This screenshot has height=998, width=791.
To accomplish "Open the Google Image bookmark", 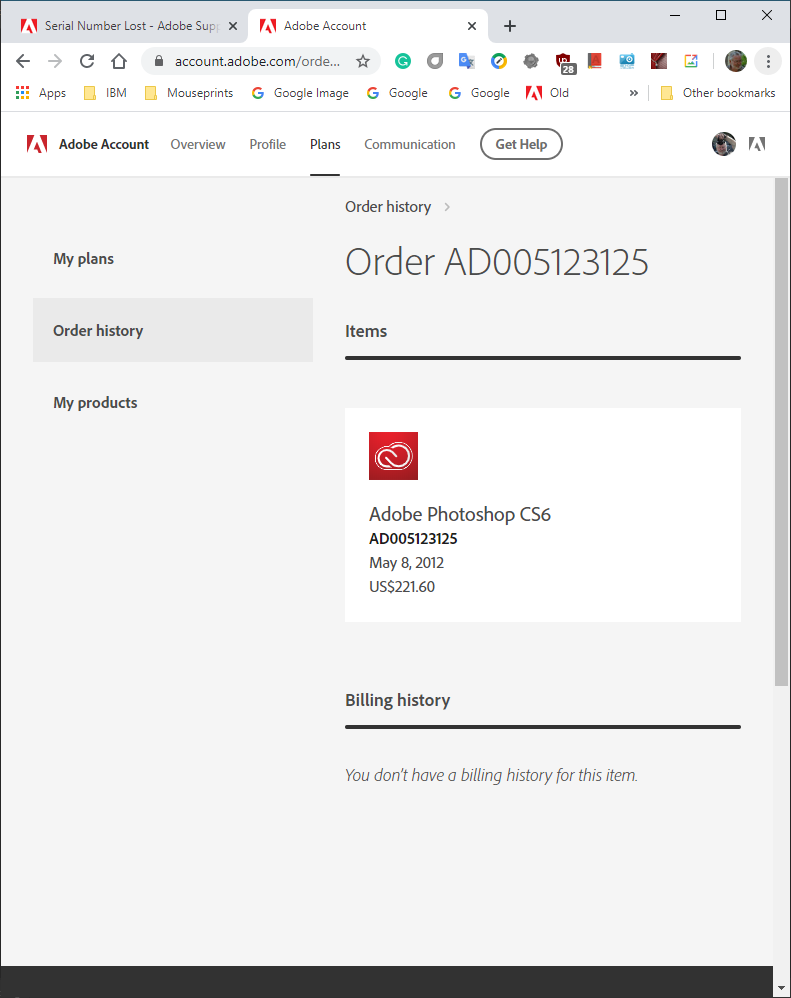I will 300,93.
